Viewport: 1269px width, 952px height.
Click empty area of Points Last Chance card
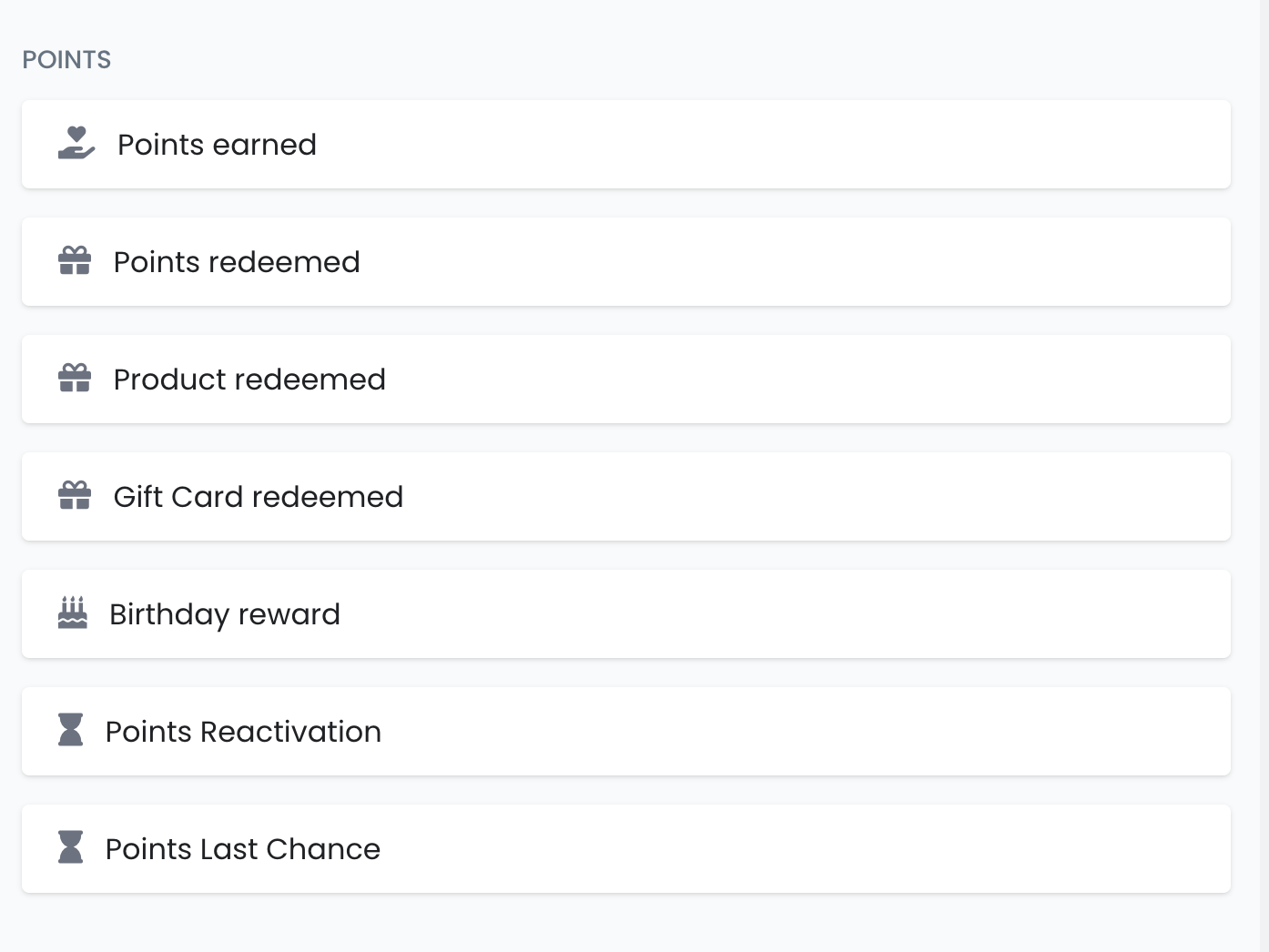tap(774, 849)
